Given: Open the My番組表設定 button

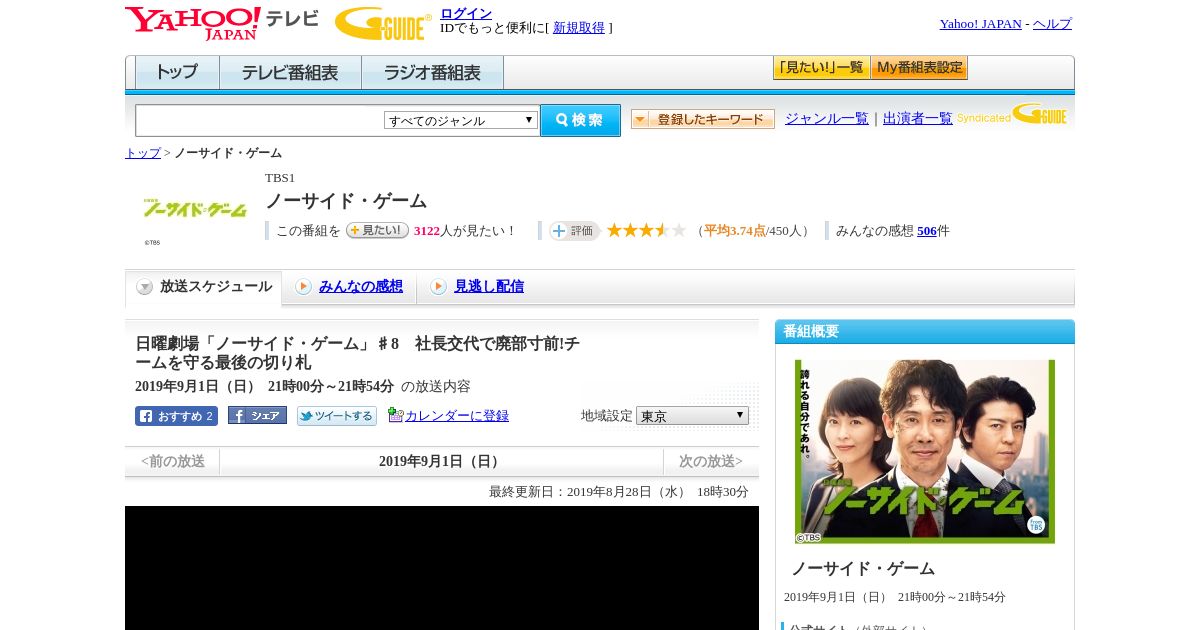Looking at the screenshot, I should pyautogui.click(x=919, y=68).
